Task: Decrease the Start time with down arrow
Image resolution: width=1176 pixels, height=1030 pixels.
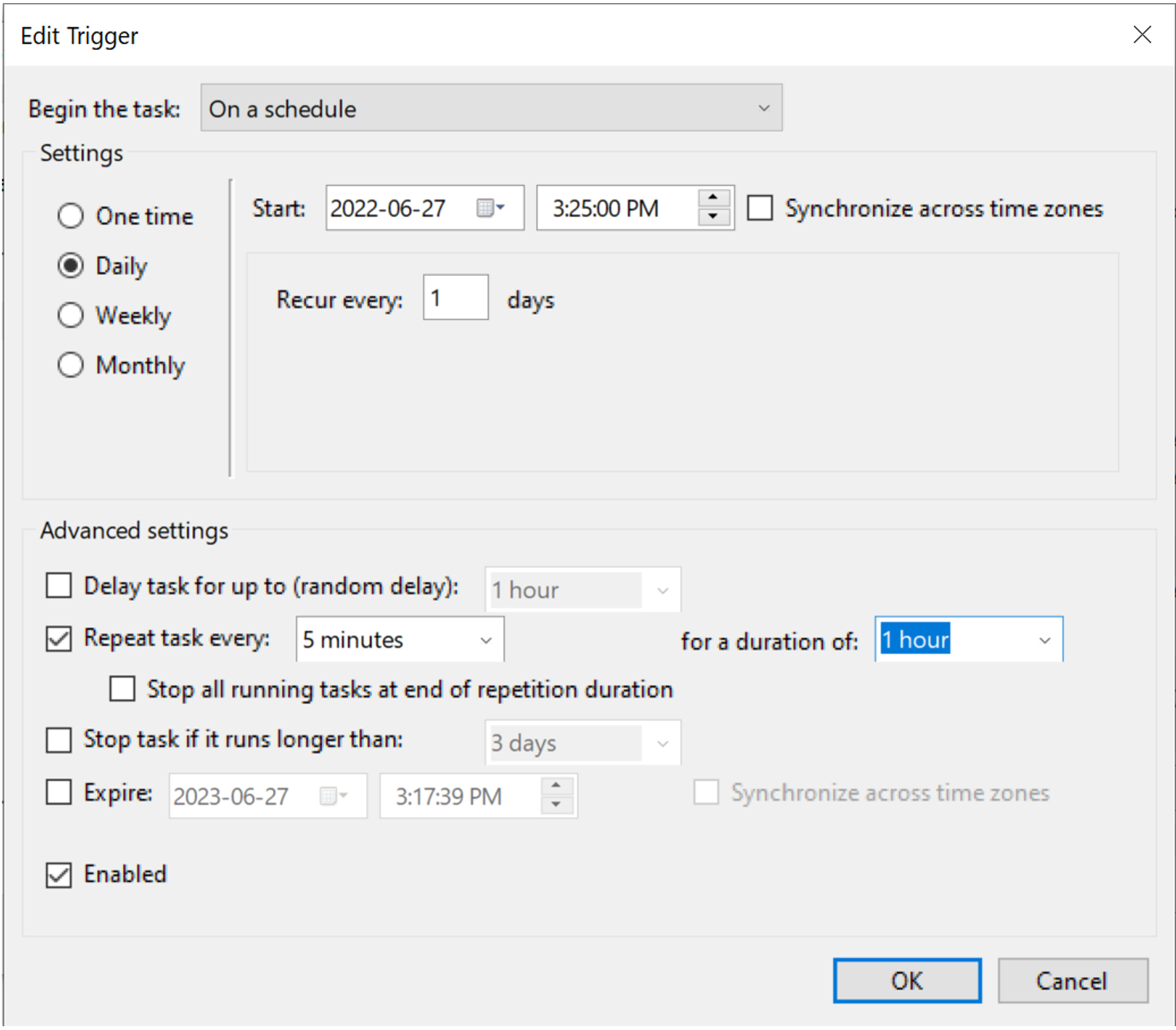Action: [x=713, y=217]
